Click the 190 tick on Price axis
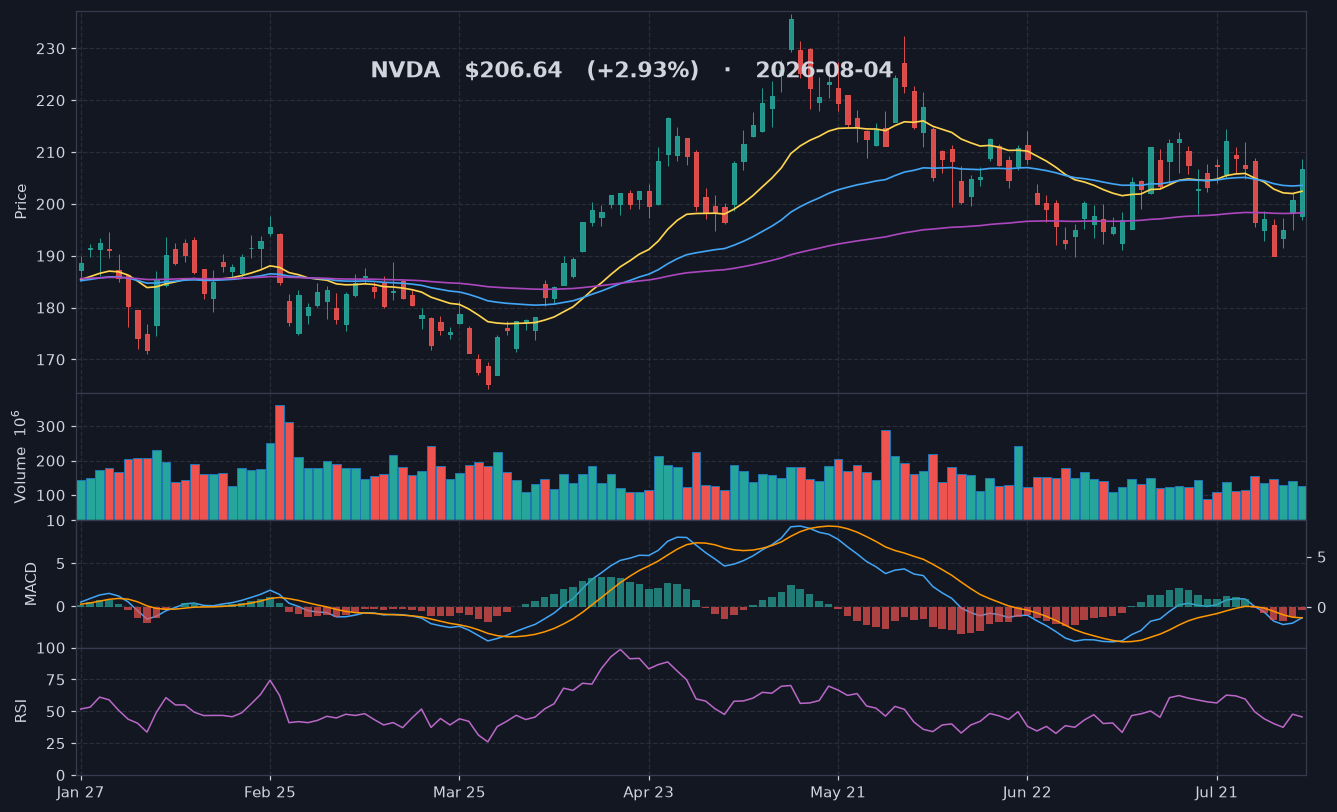The height and width of the screenshot is (812, 1337). pyautogui.click(x=51, y=257)
